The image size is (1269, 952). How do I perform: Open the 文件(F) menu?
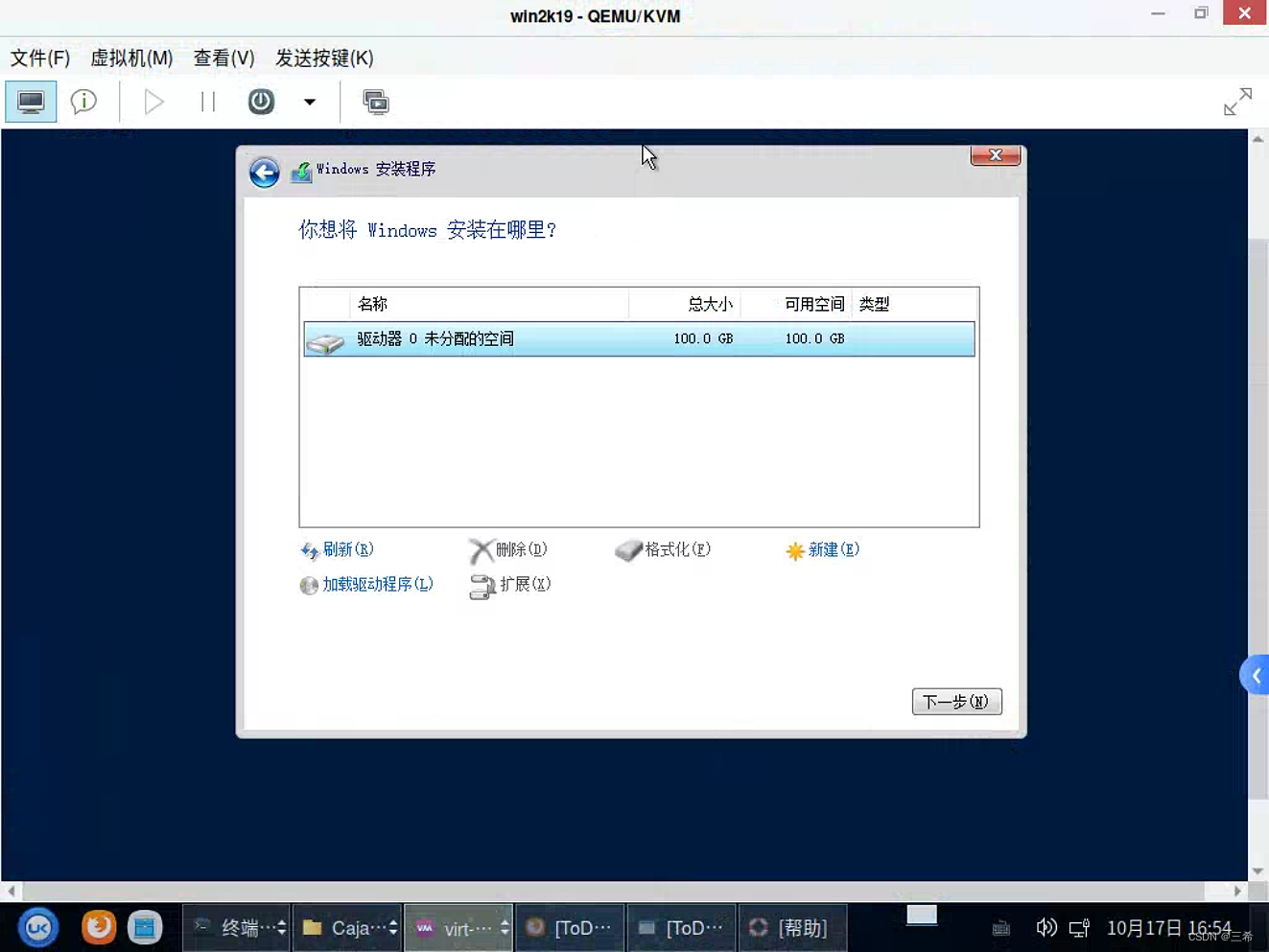tap(40, 58)
